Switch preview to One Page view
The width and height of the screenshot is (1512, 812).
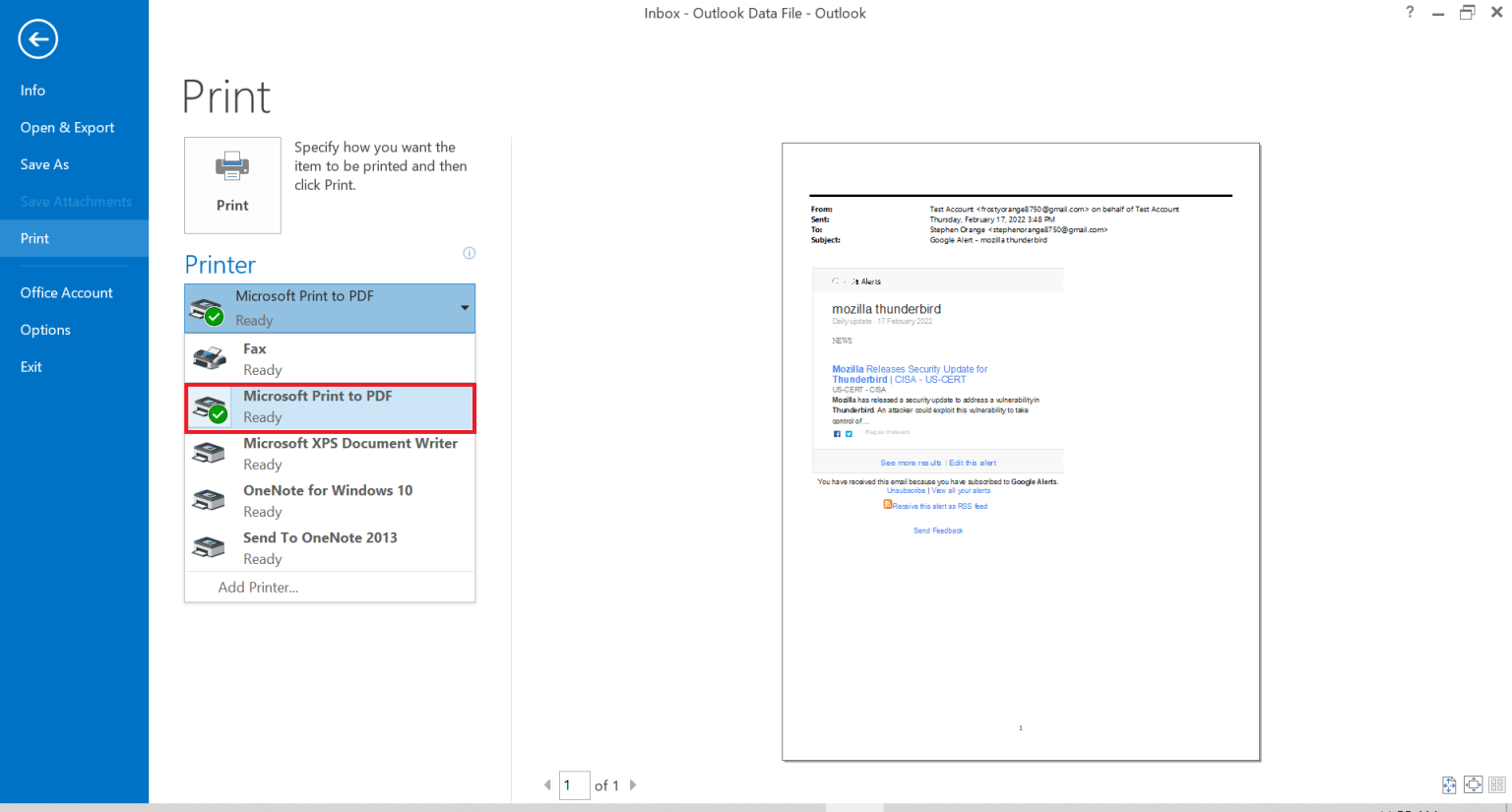1473,784
